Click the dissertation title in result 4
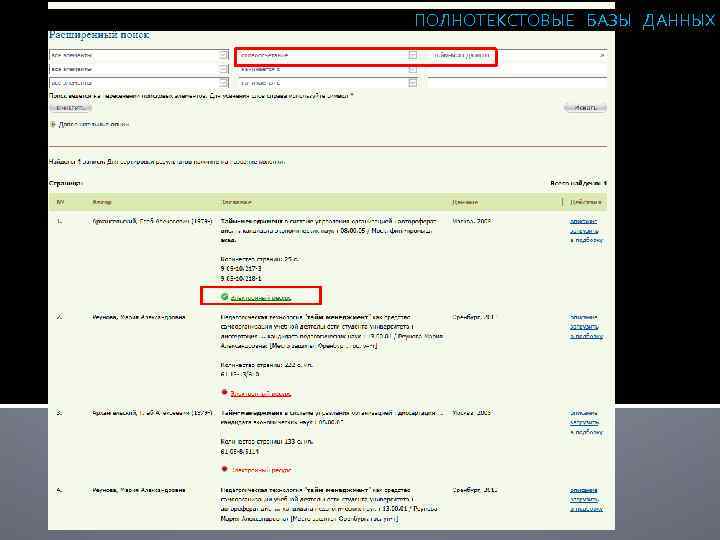Image resolution: width=720 pixels, height=540 pixels. [x=330, y=504]
